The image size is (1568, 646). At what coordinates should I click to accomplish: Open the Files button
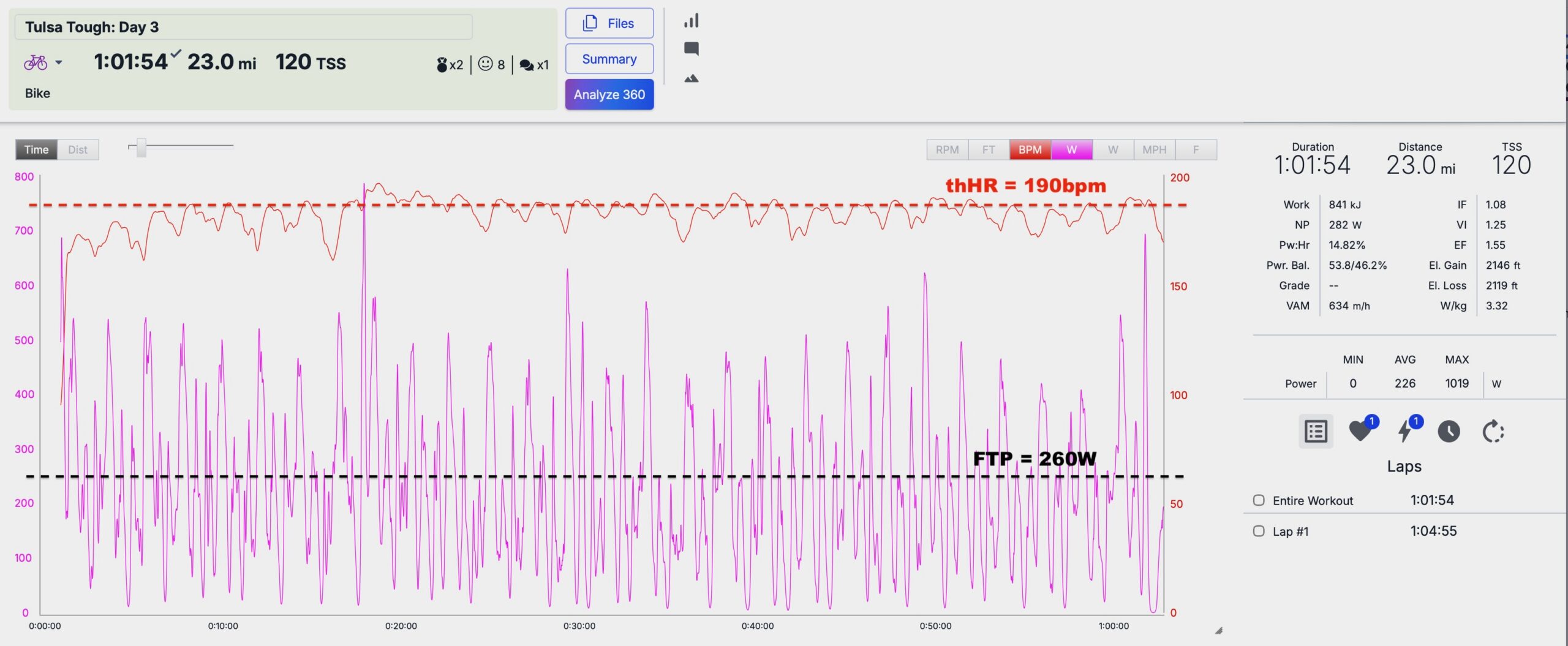pyautogui.click(x=609, y=23)
